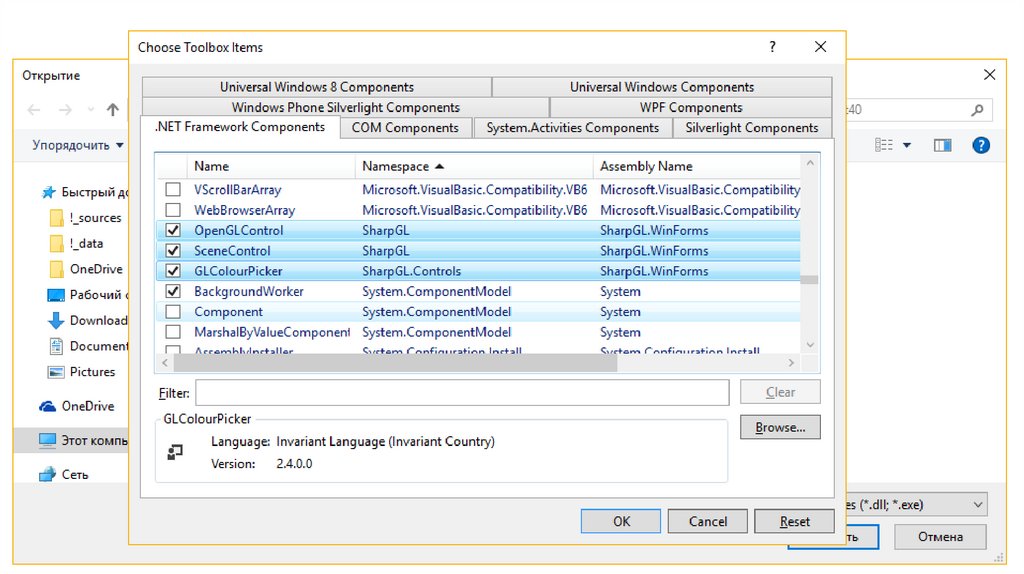Select the OneDrive cloud icon in sidebar

click(47, 406)
